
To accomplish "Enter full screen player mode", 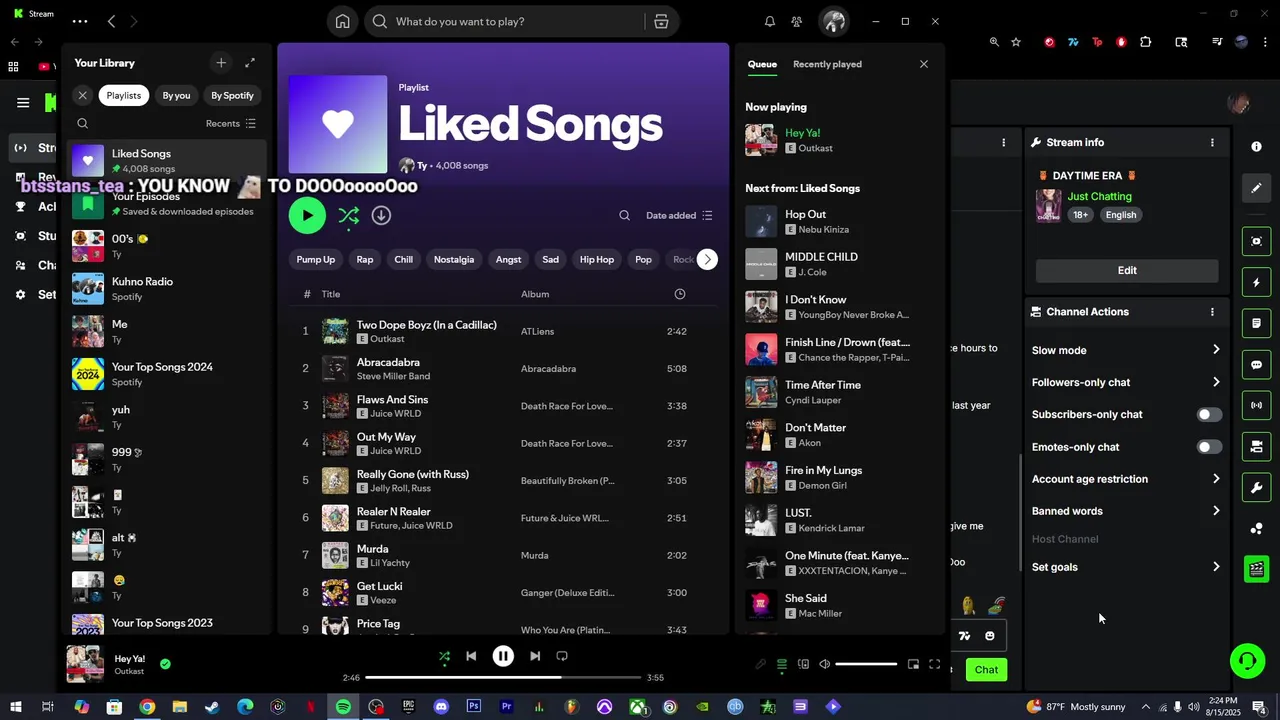I will coord(934,664).
